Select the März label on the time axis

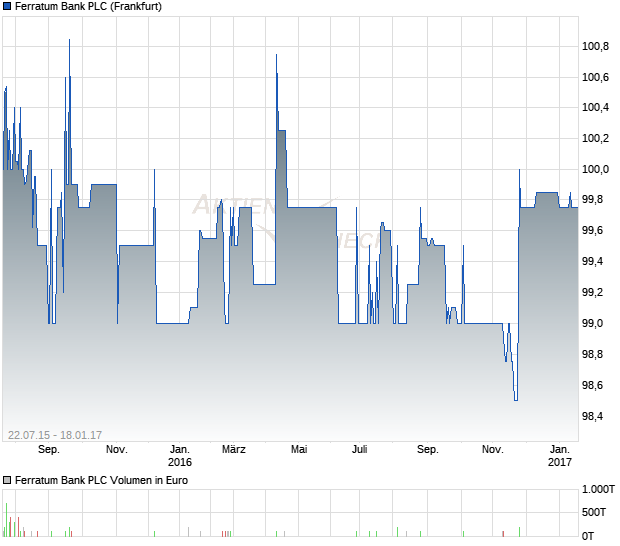[234, 450]
